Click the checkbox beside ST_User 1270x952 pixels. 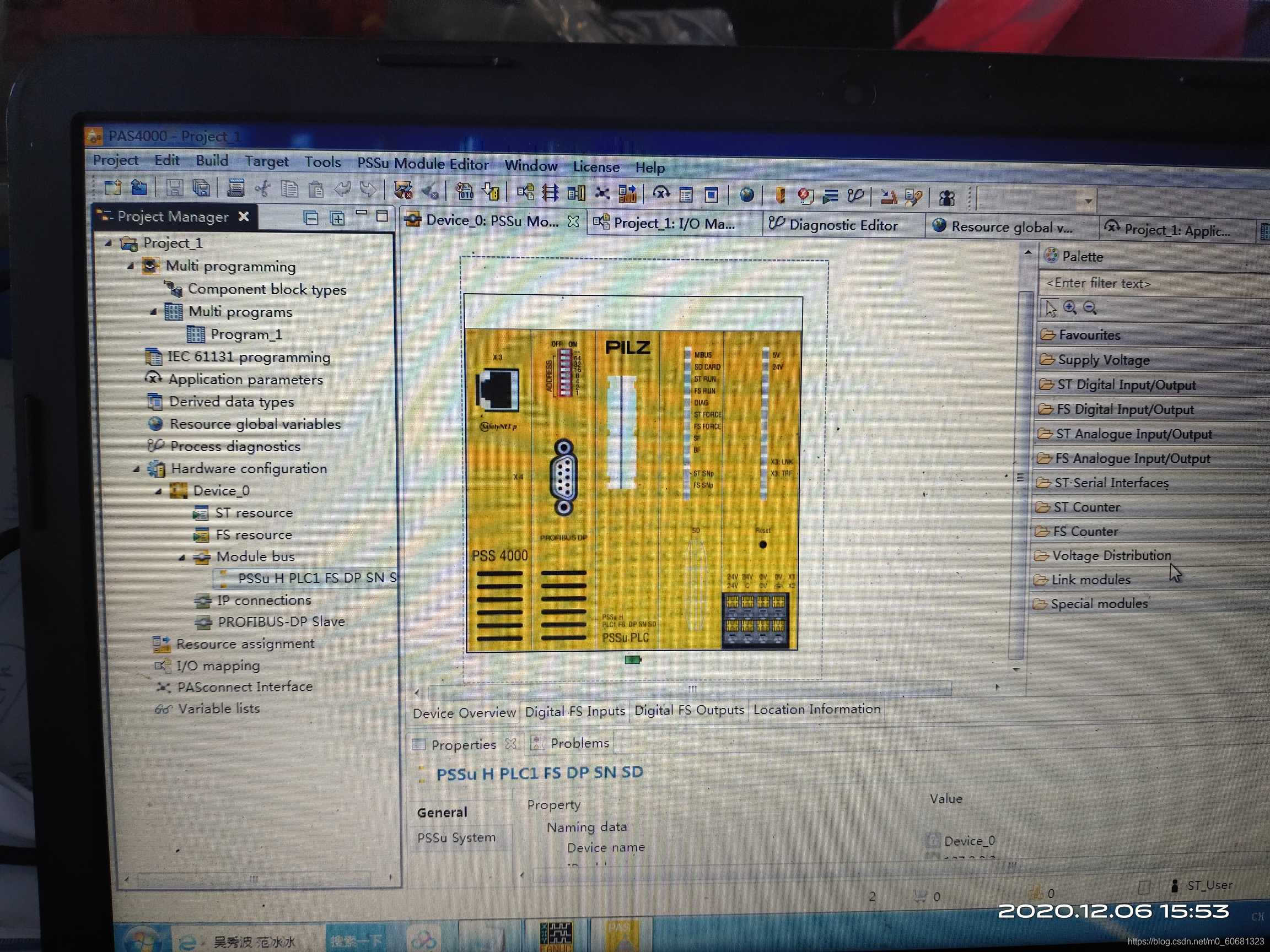1144,886
